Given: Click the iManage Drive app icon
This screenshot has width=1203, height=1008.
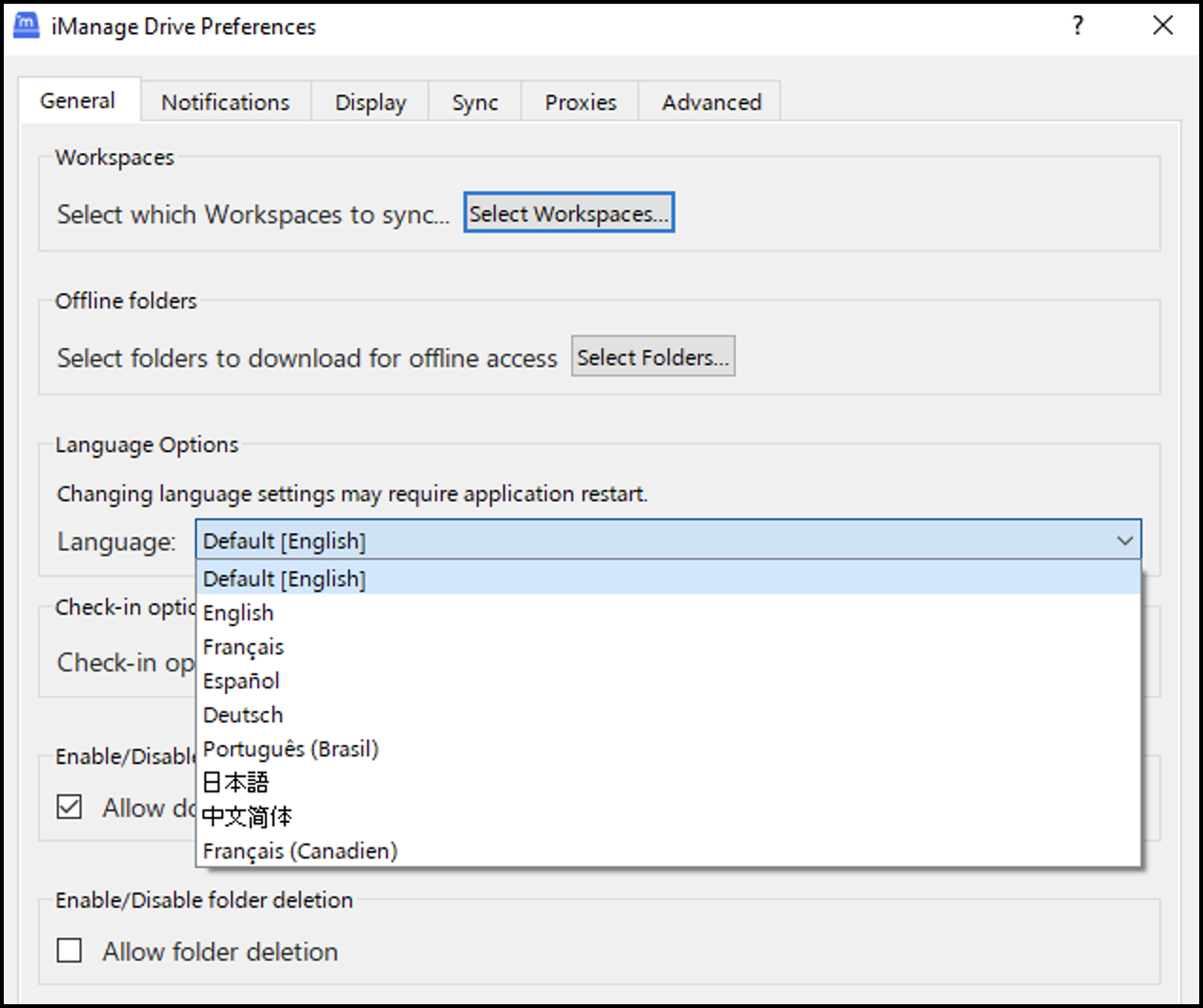Looking at the screenshot, I should point(26,26).
